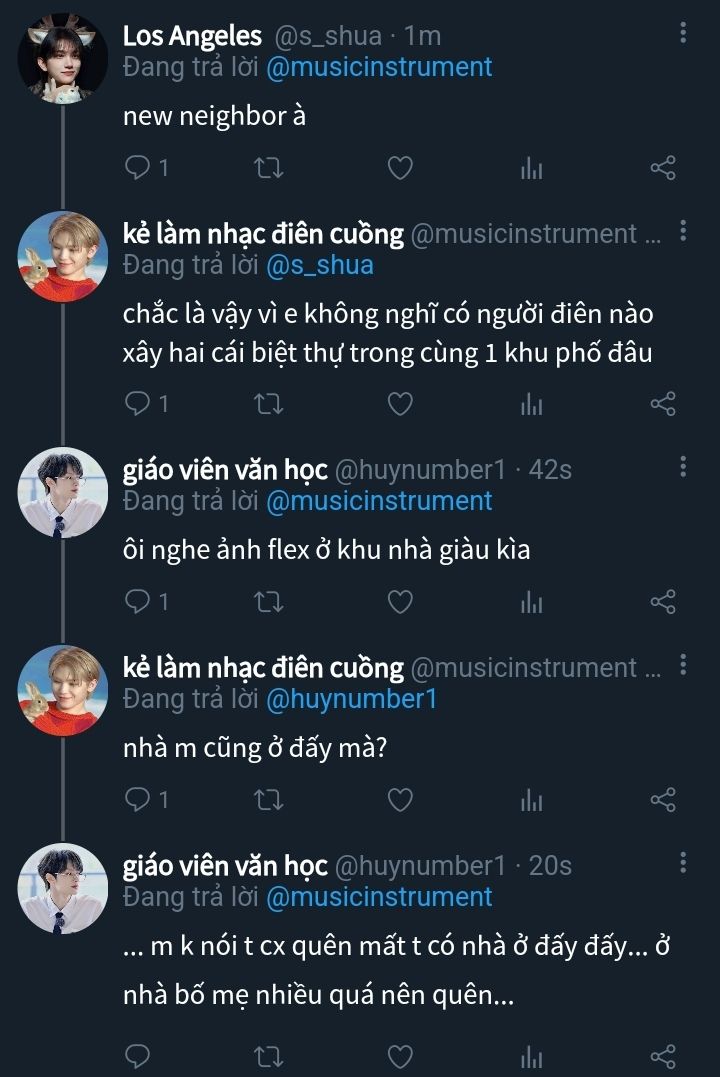Open the @s_shua mention link
Screen dimensions: 720x1077
click(x=319, y=265)
